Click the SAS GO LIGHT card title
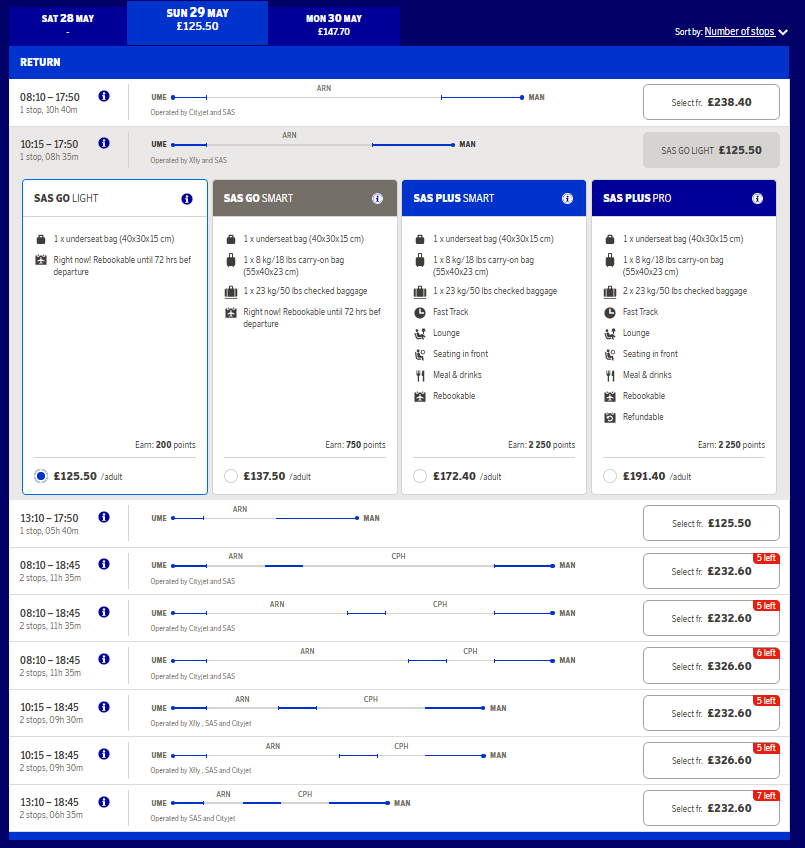 (66, 198)
